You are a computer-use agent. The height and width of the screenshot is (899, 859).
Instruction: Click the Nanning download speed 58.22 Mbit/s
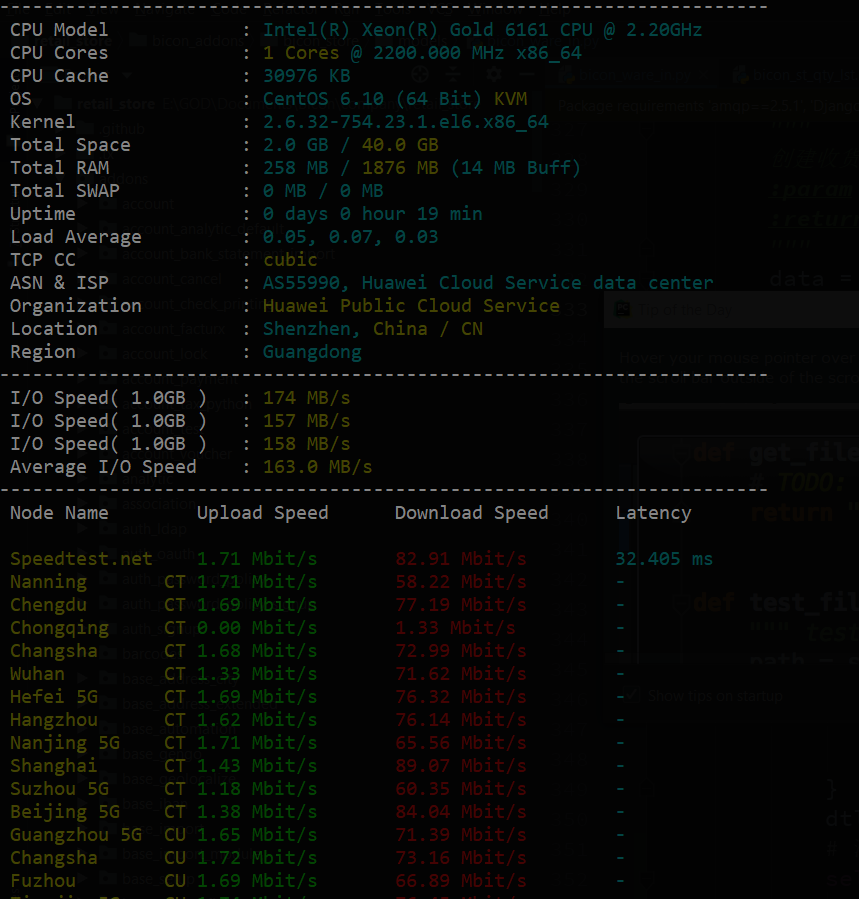pos(460,581)
